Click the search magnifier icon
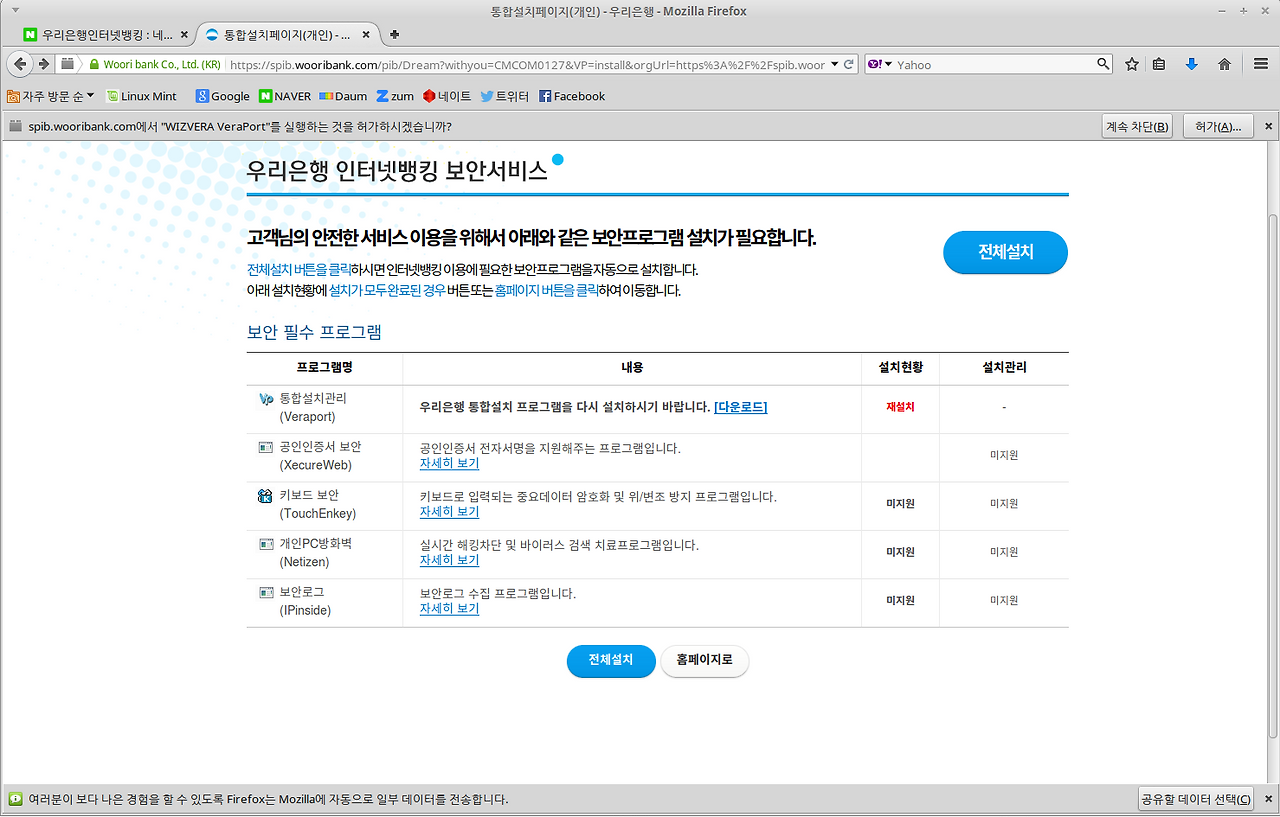 pos(1103,64)
